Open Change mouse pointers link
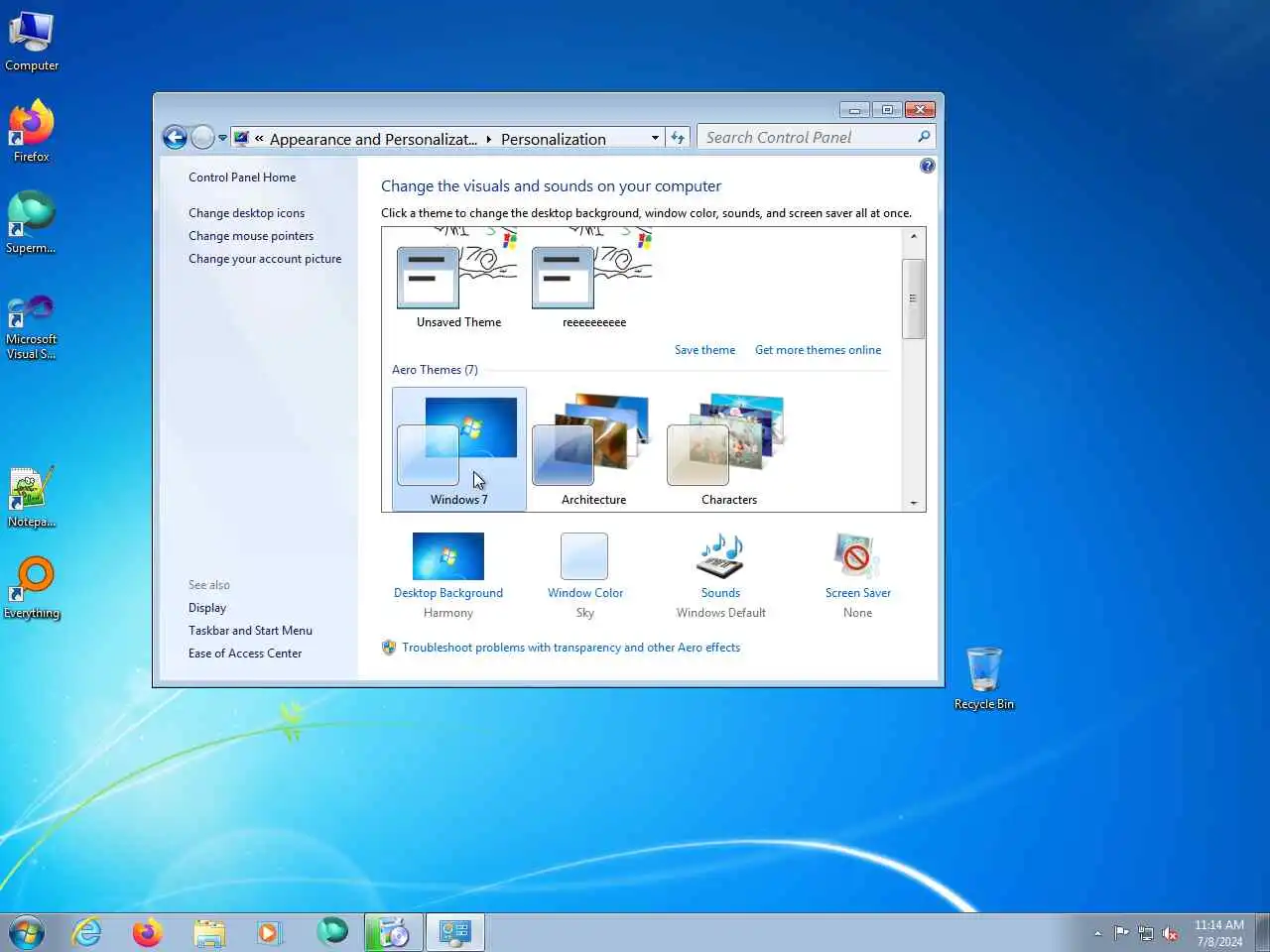The width and height of the screenshot is (1270, 952). click(x=251, y=236)
